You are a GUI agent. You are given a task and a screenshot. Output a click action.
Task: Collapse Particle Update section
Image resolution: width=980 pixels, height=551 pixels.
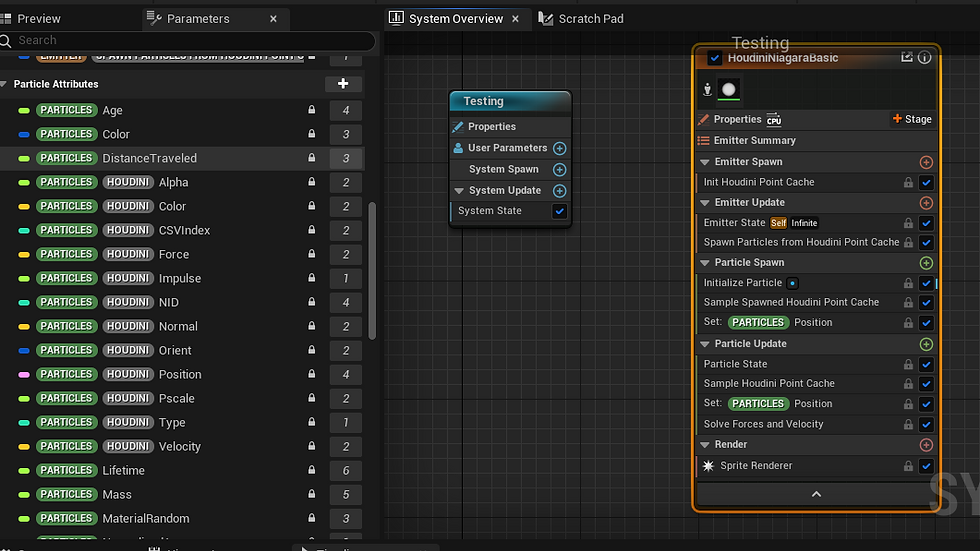[x=705, y=344]
